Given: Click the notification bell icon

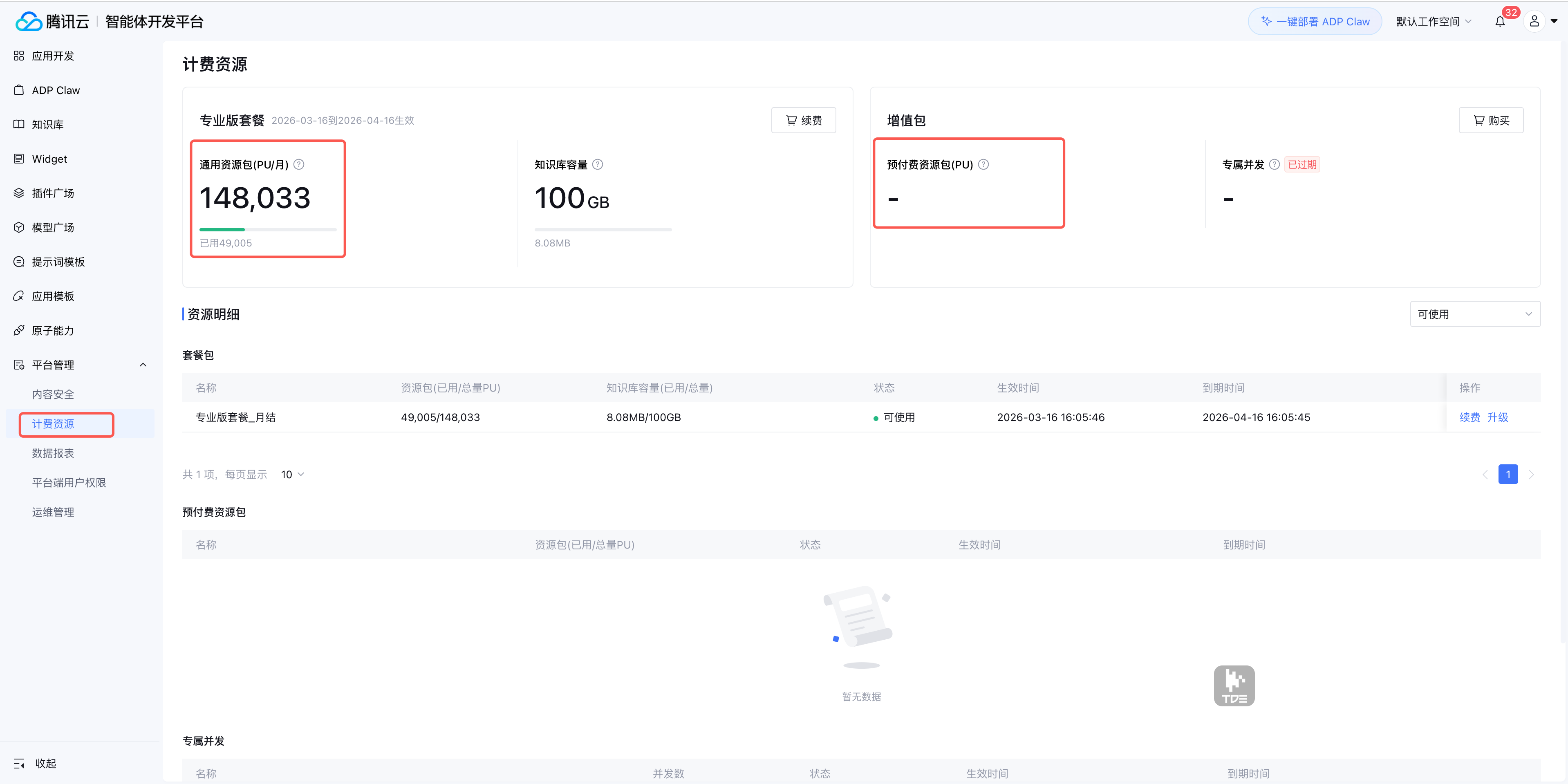Looking at the screenshot, I should [1500, 22].
